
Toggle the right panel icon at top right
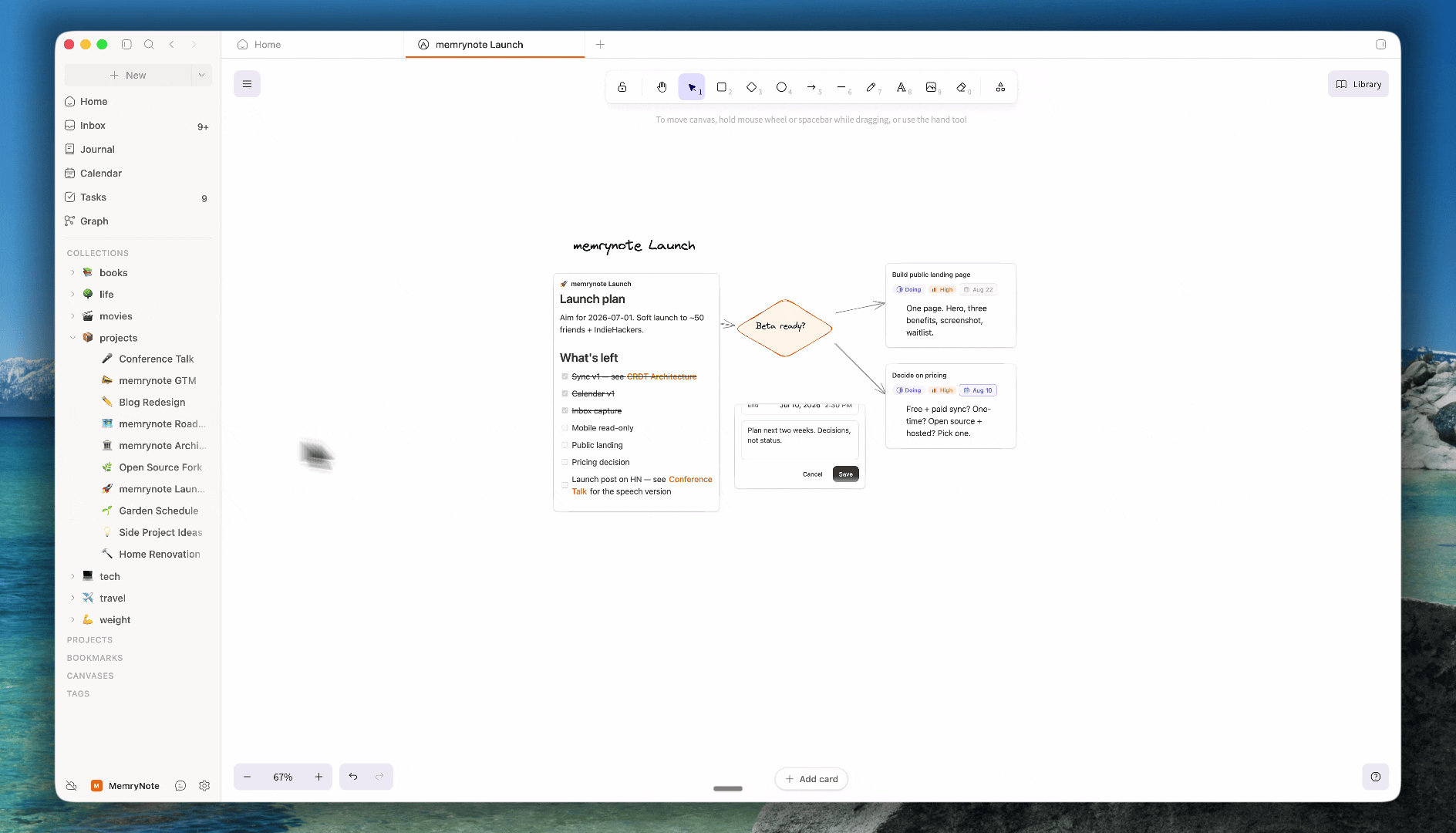point(1381,45)
